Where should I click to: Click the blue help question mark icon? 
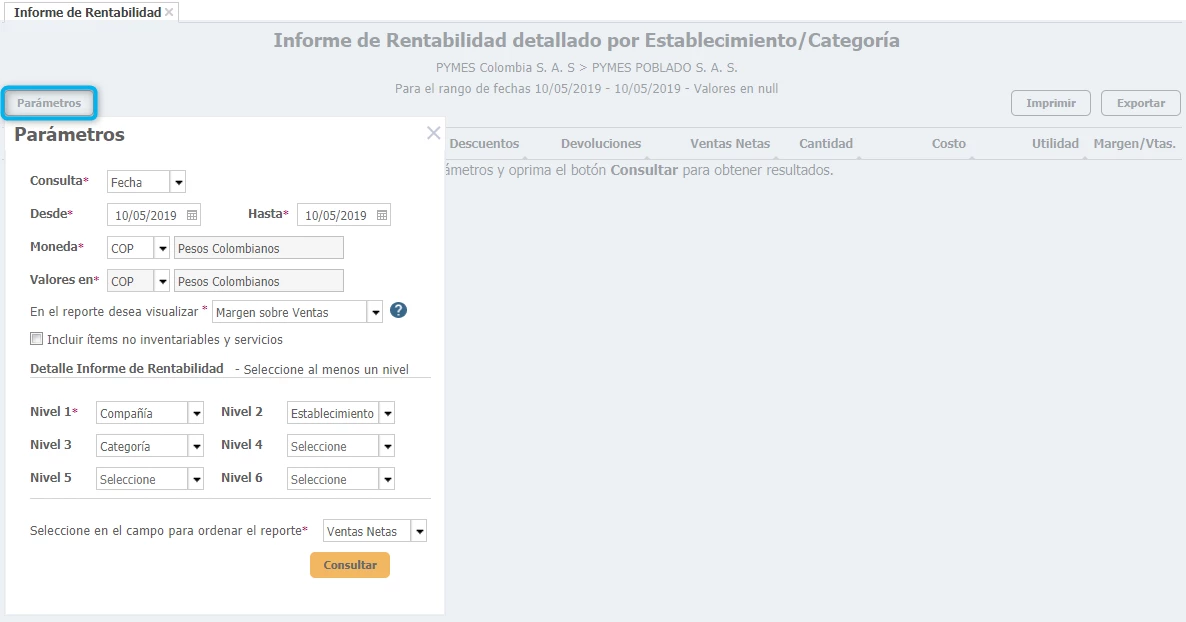398,311
